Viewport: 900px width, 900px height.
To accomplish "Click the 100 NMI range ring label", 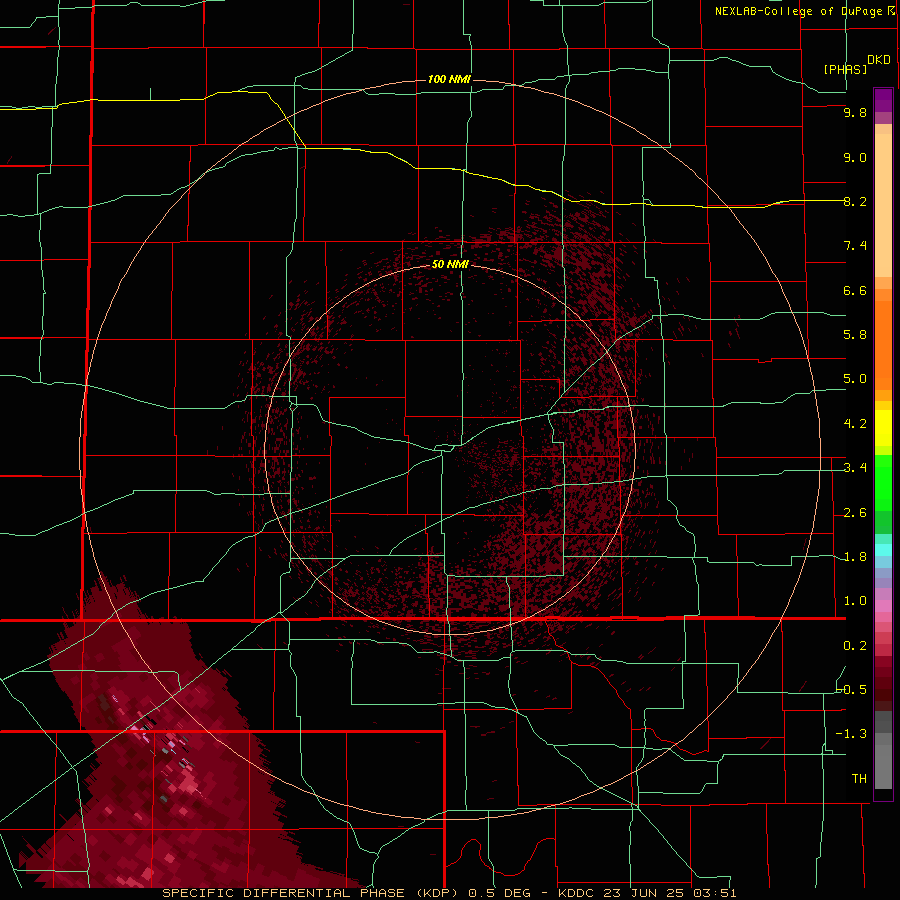I will click(449, 79).
